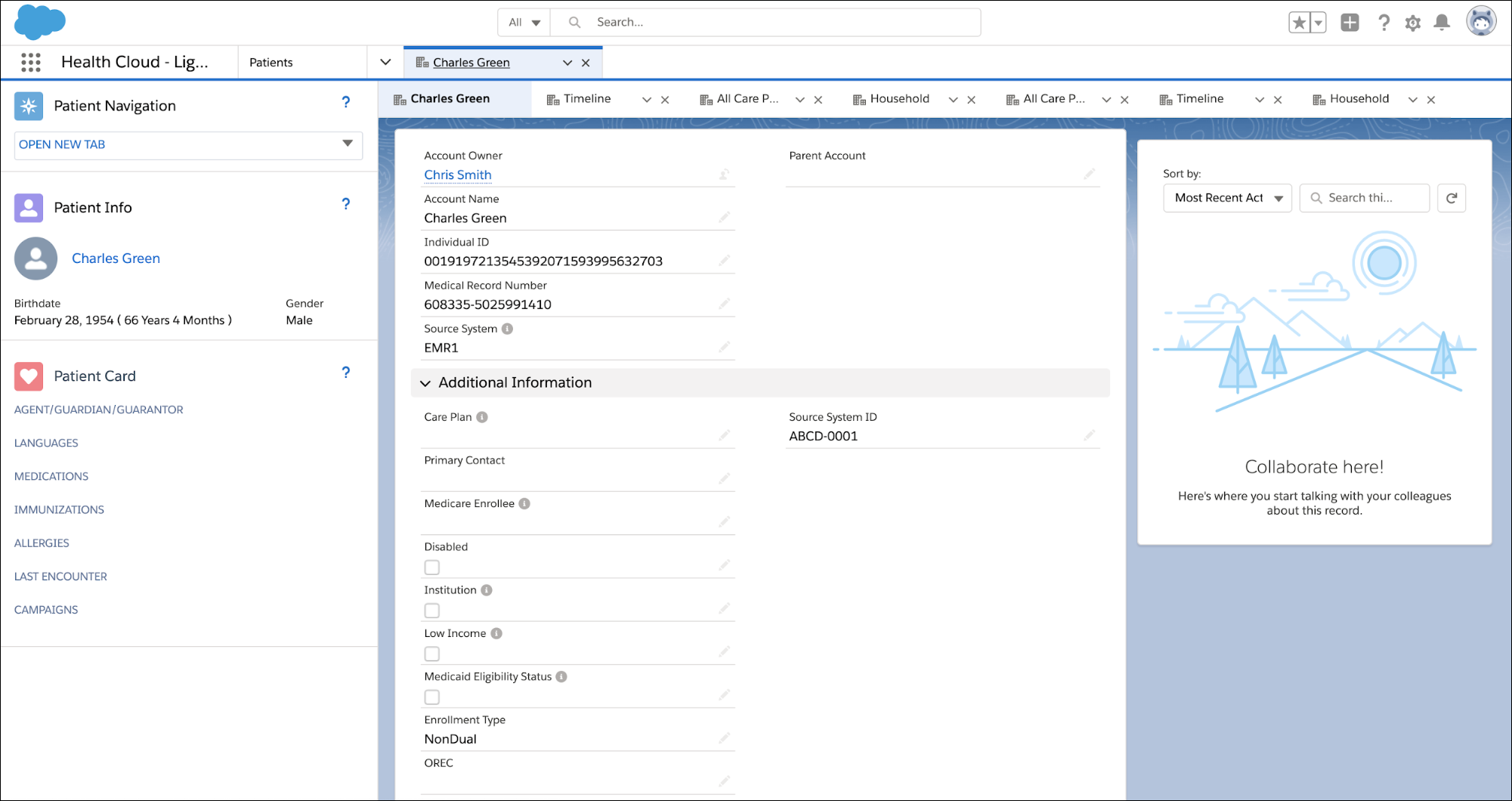
Task: Open the OPEN NEW TAB dropdown
Action: click(x=188, y=145)
